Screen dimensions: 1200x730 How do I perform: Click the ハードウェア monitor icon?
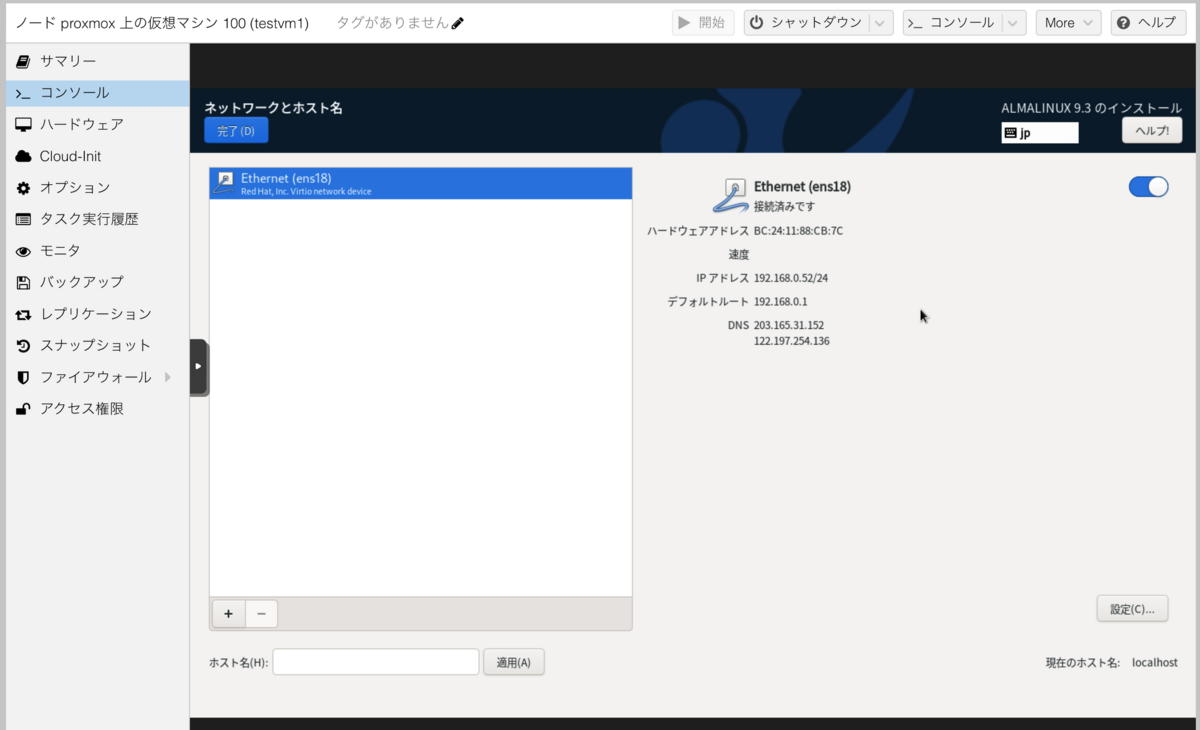(23, 125)
